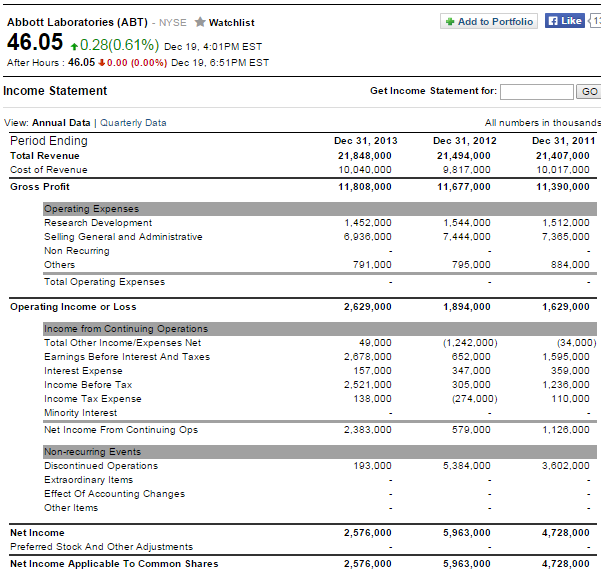Image resolution: width=601 pixels, height=576 pixels.
Task: Click the Other Items row label
Action: [x=71, y=508]
